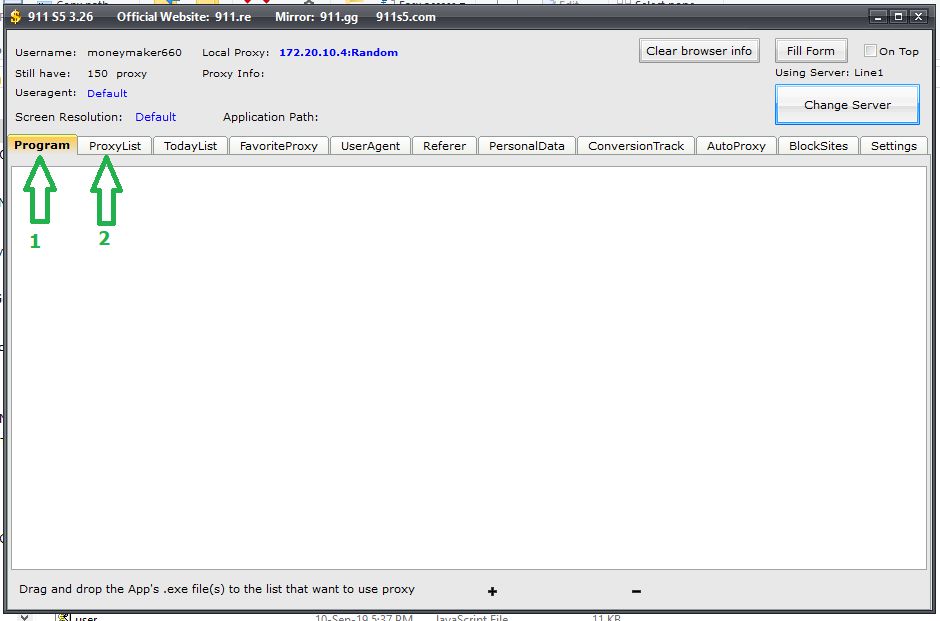Click the minus icon to remove an app
The width and height of the screenshot is (940, 621).
[x=636, y=591]
